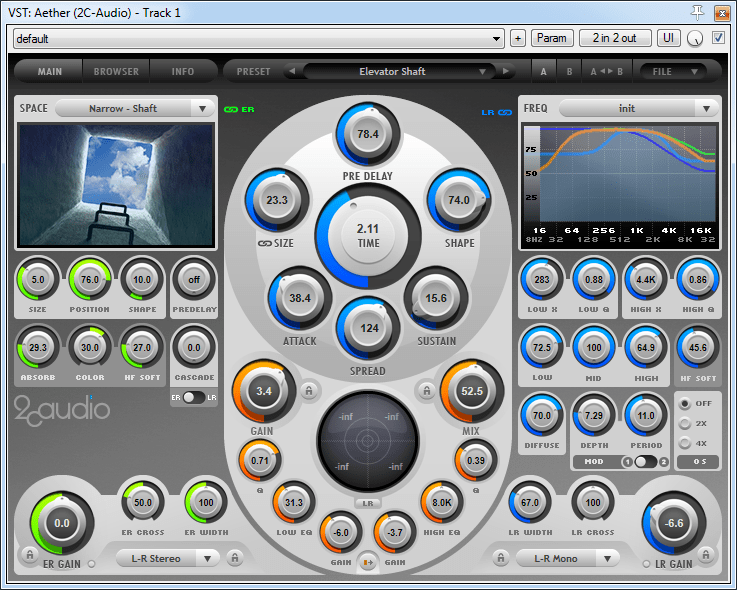Select the OFF oversampling radio button
The image size is (737, 590).
tap(685, 403)
